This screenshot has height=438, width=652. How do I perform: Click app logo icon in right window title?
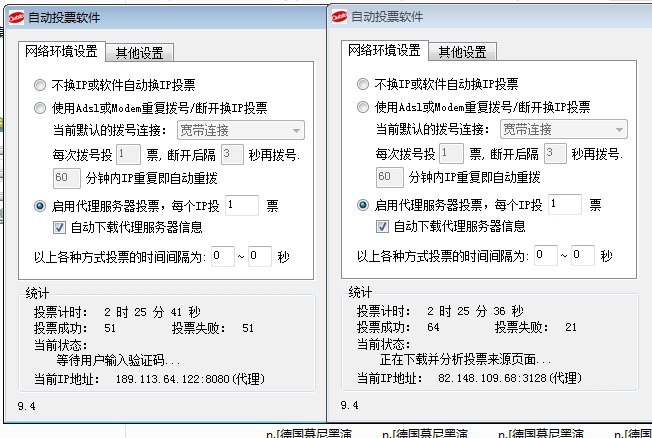339,17
